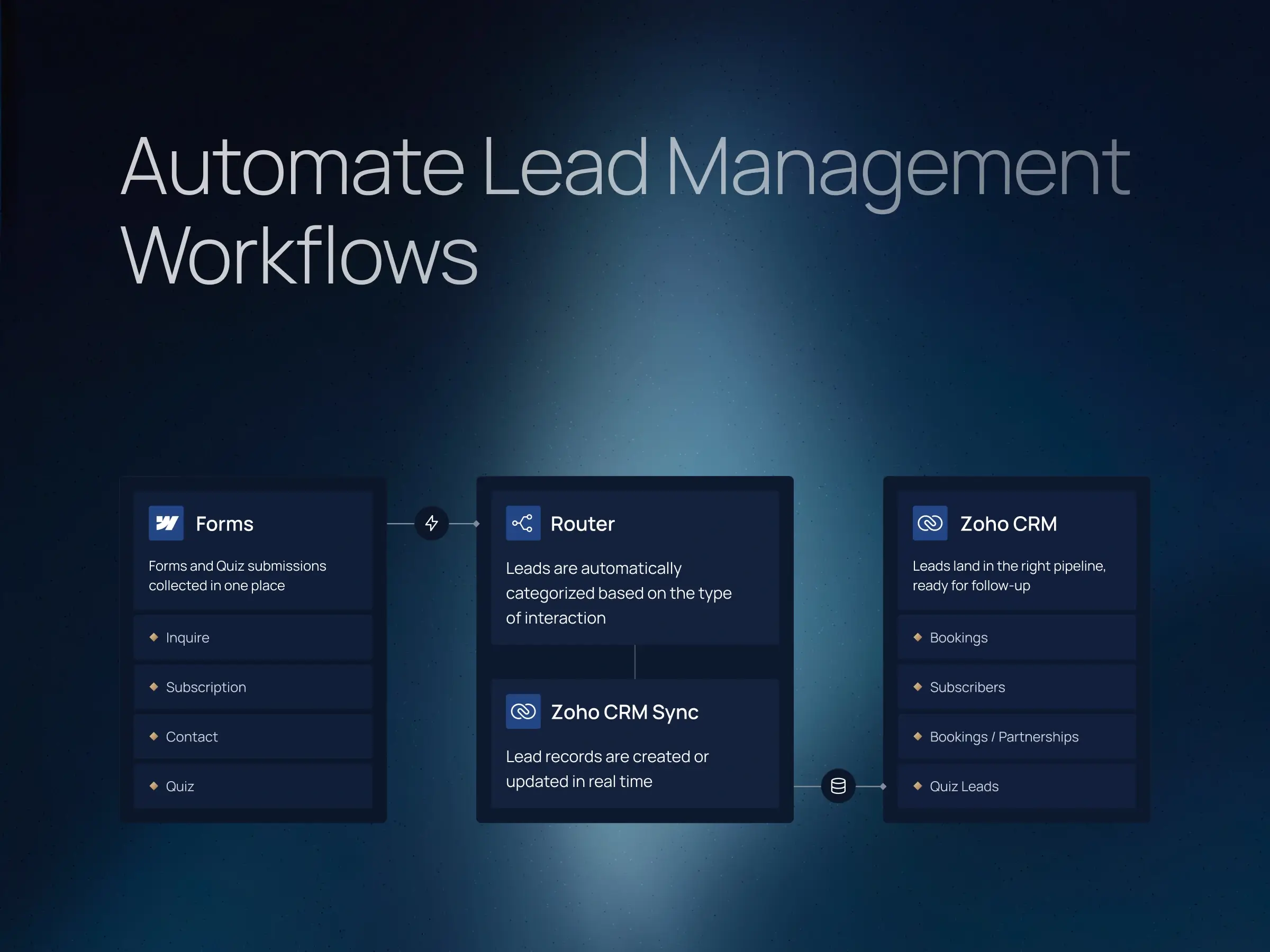The width and height of the screenshot is (1270, 952).
Task: Select the Subscribers pipeline row
Action: click(1017, 687)
